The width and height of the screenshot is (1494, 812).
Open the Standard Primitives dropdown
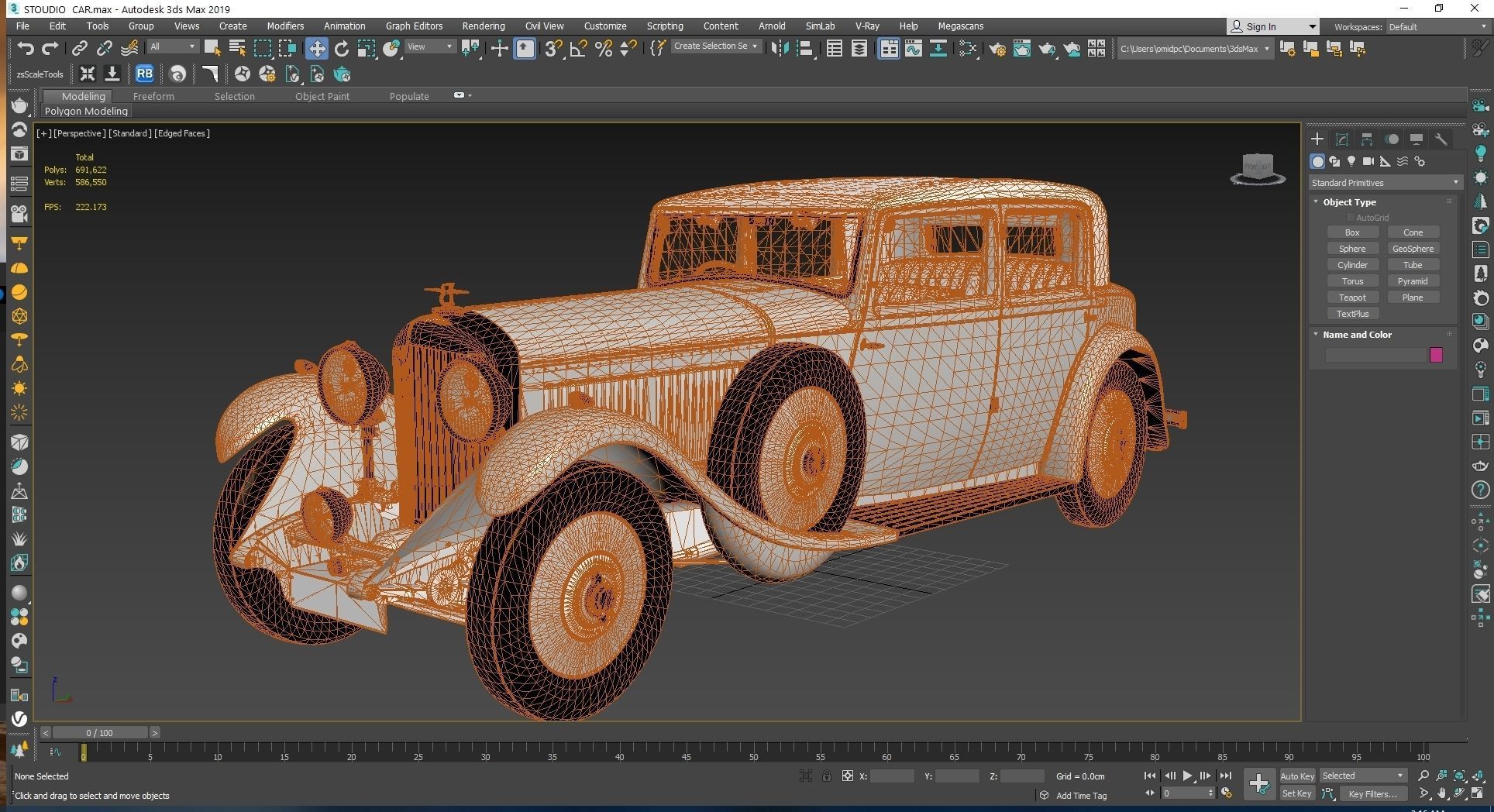point(1385,183)
